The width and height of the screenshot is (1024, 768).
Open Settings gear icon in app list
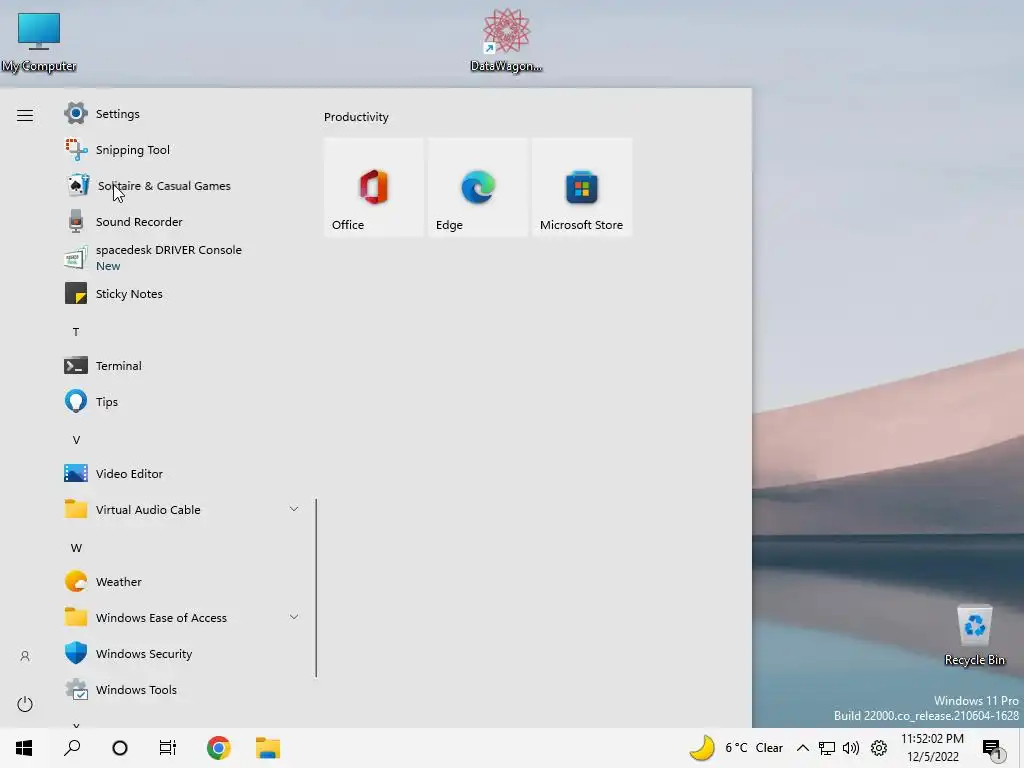pyautogui.click(x=76, y=114)
